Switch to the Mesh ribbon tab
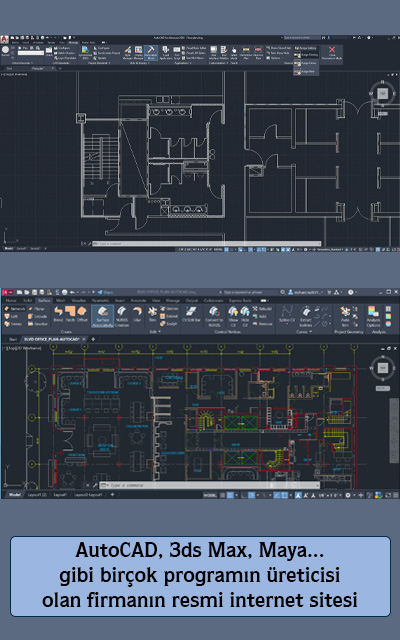 tap(60, 300)
